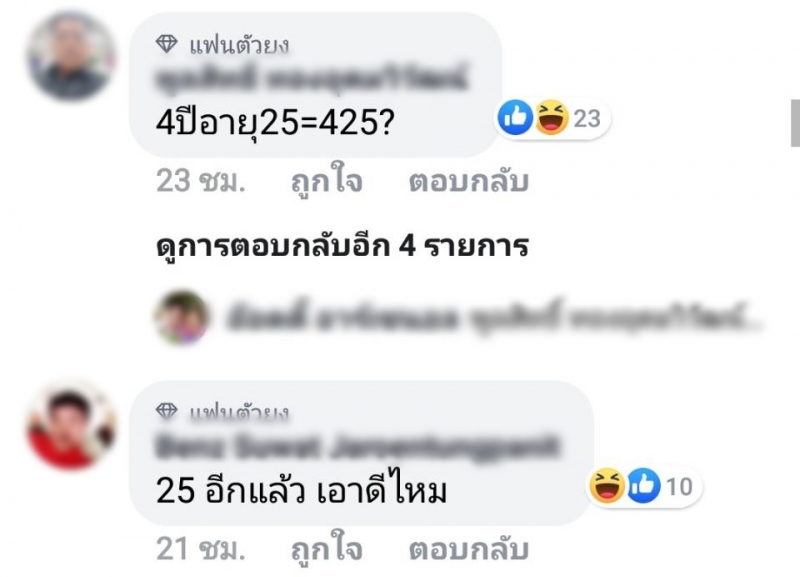The width and height of the screenshot is (800, 577).
Task: Click the like thumb reaction on 425 comment
Action: [x=515, y=117]
